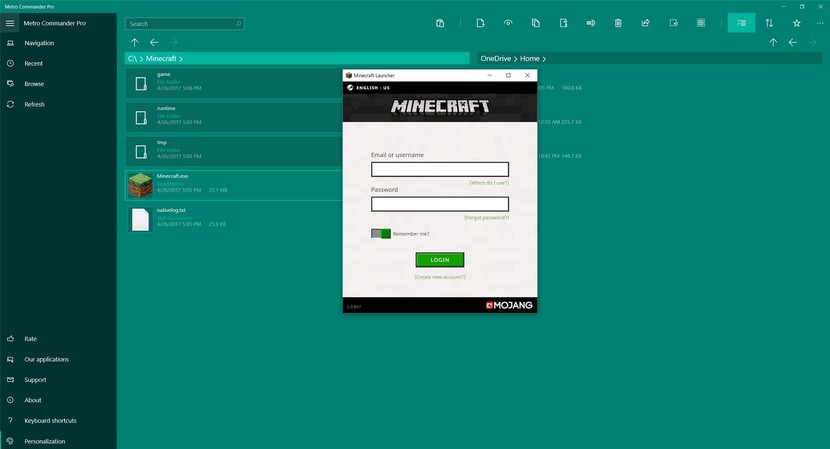Click the search magnifier icon

click(x=239, y=24)
